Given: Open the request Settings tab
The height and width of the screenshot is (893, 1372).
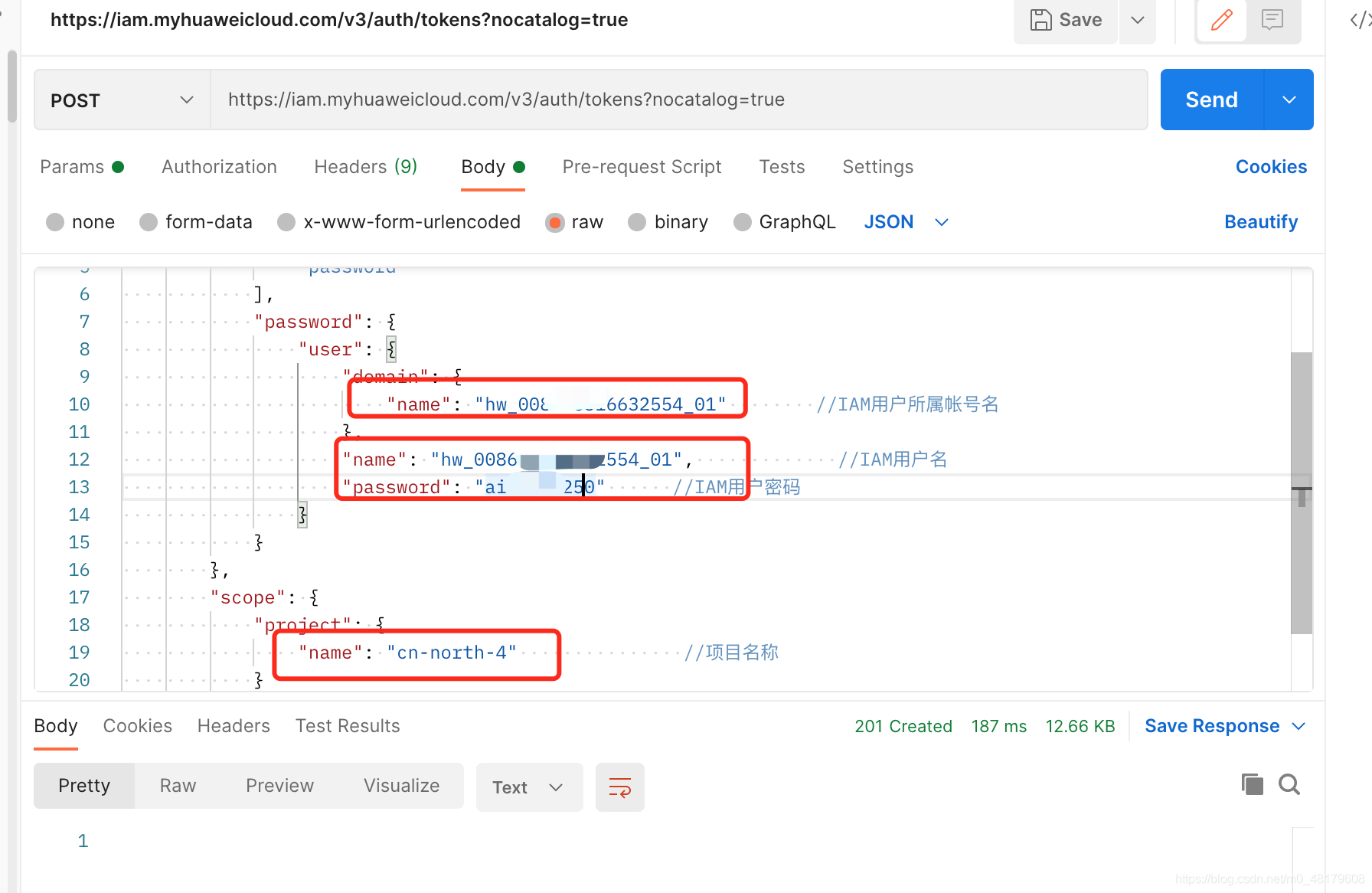Looking at the screenshot, I should click(x=877, y=167).
